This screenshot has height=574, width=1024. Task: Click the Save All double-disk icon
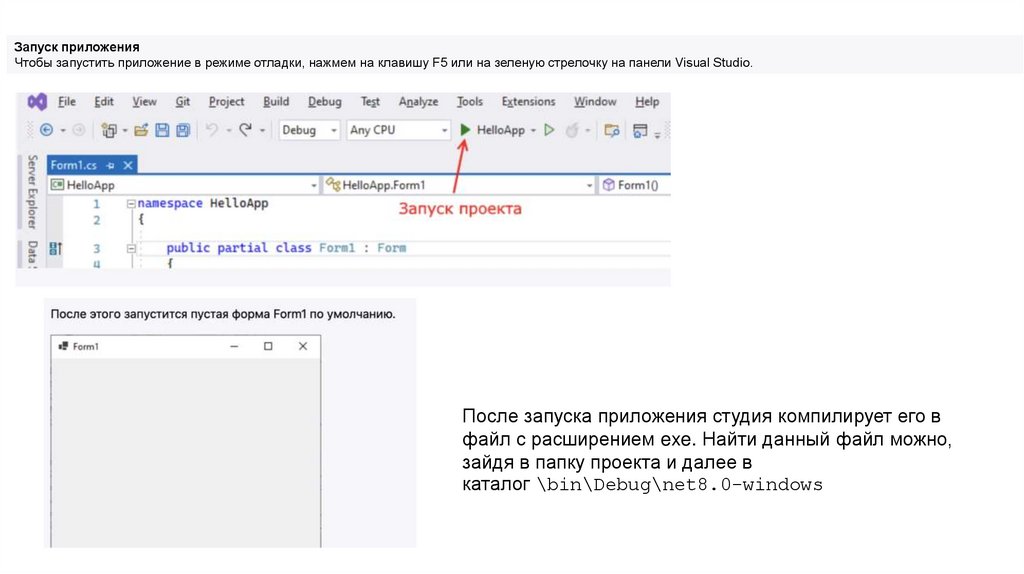183,130
